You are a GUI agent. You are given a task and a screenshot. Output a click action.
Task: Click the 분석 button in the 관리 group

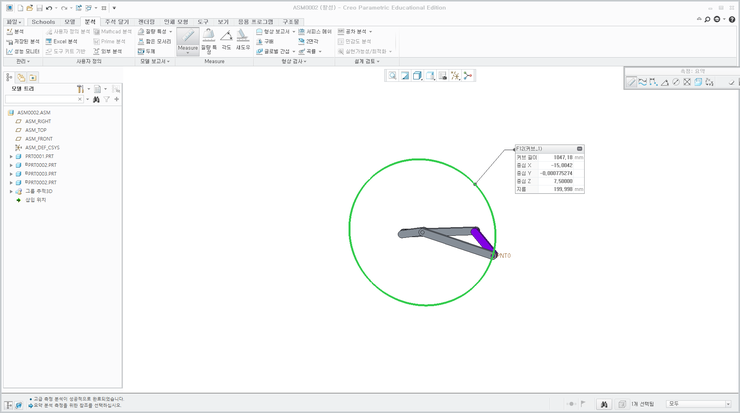[15, 32]
